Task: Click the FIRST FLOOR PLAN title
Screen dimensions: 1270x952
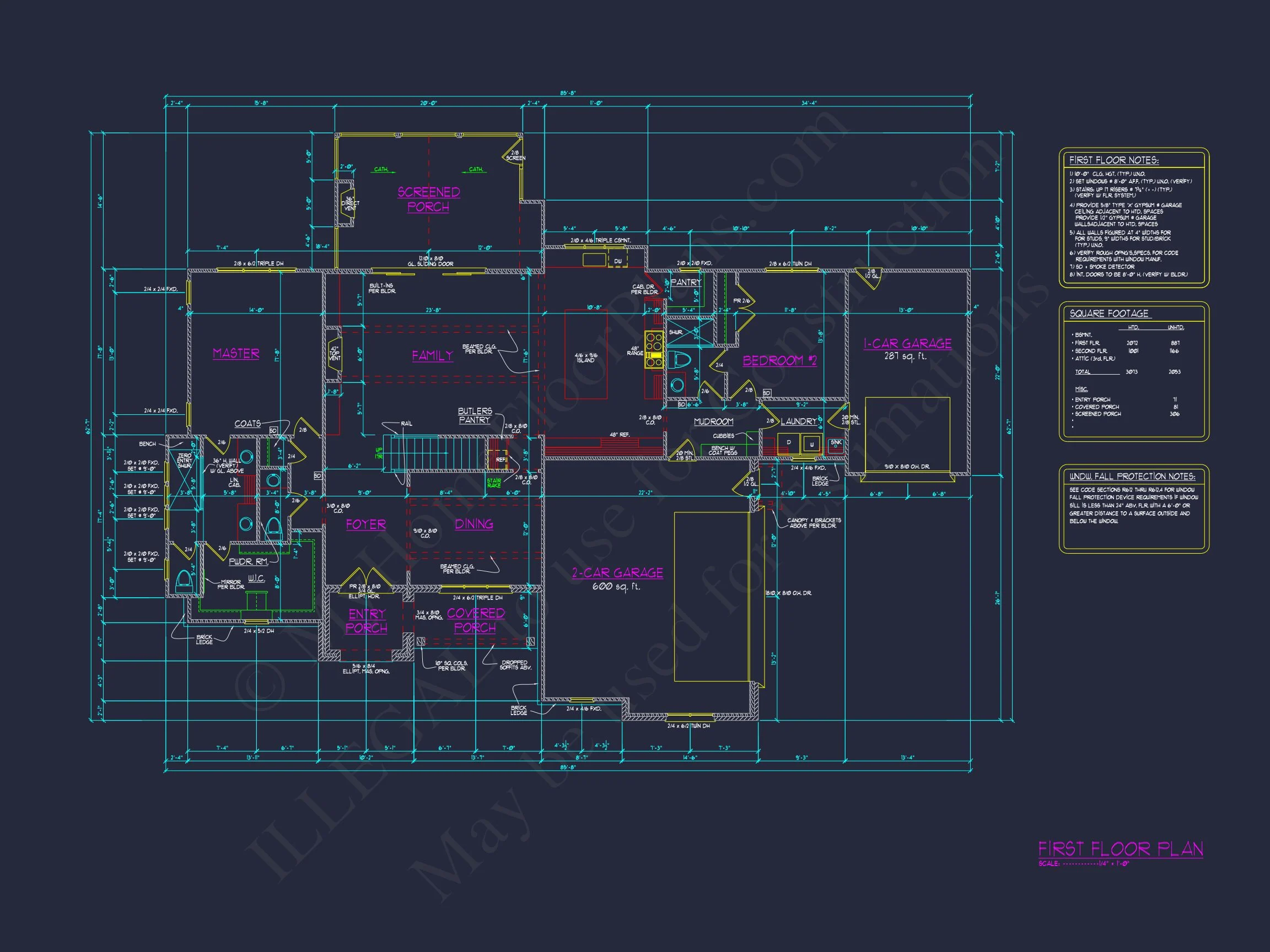Action: 1120,850
